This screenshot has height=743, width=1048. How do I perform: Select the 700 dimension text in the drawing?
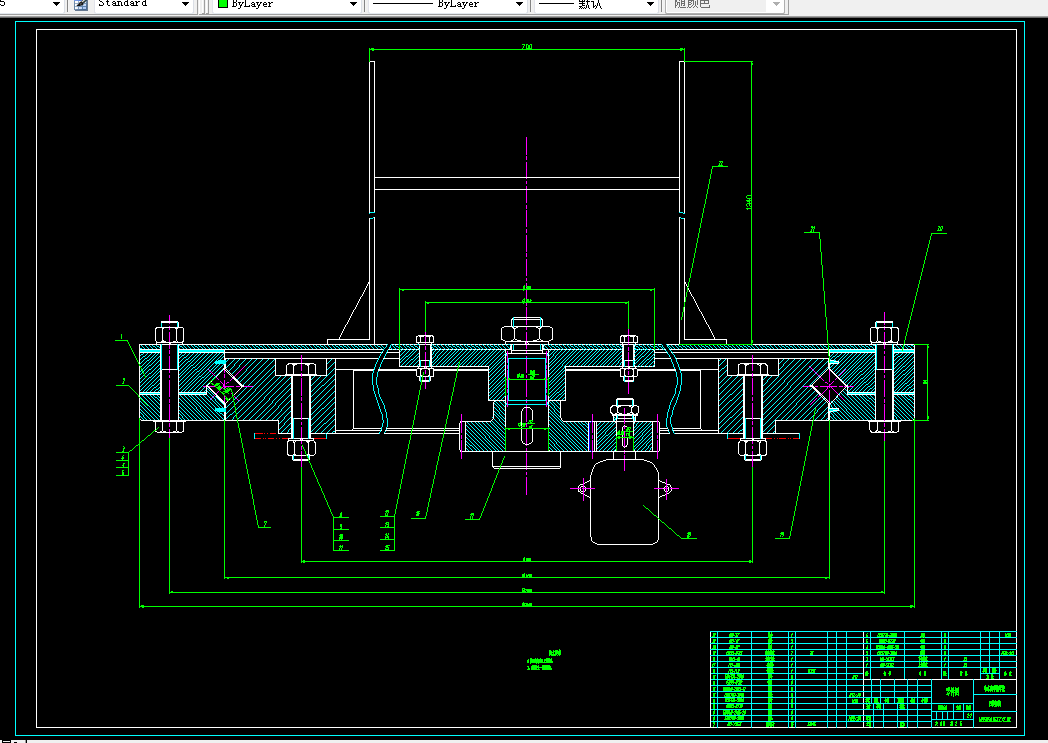[527, 47]
